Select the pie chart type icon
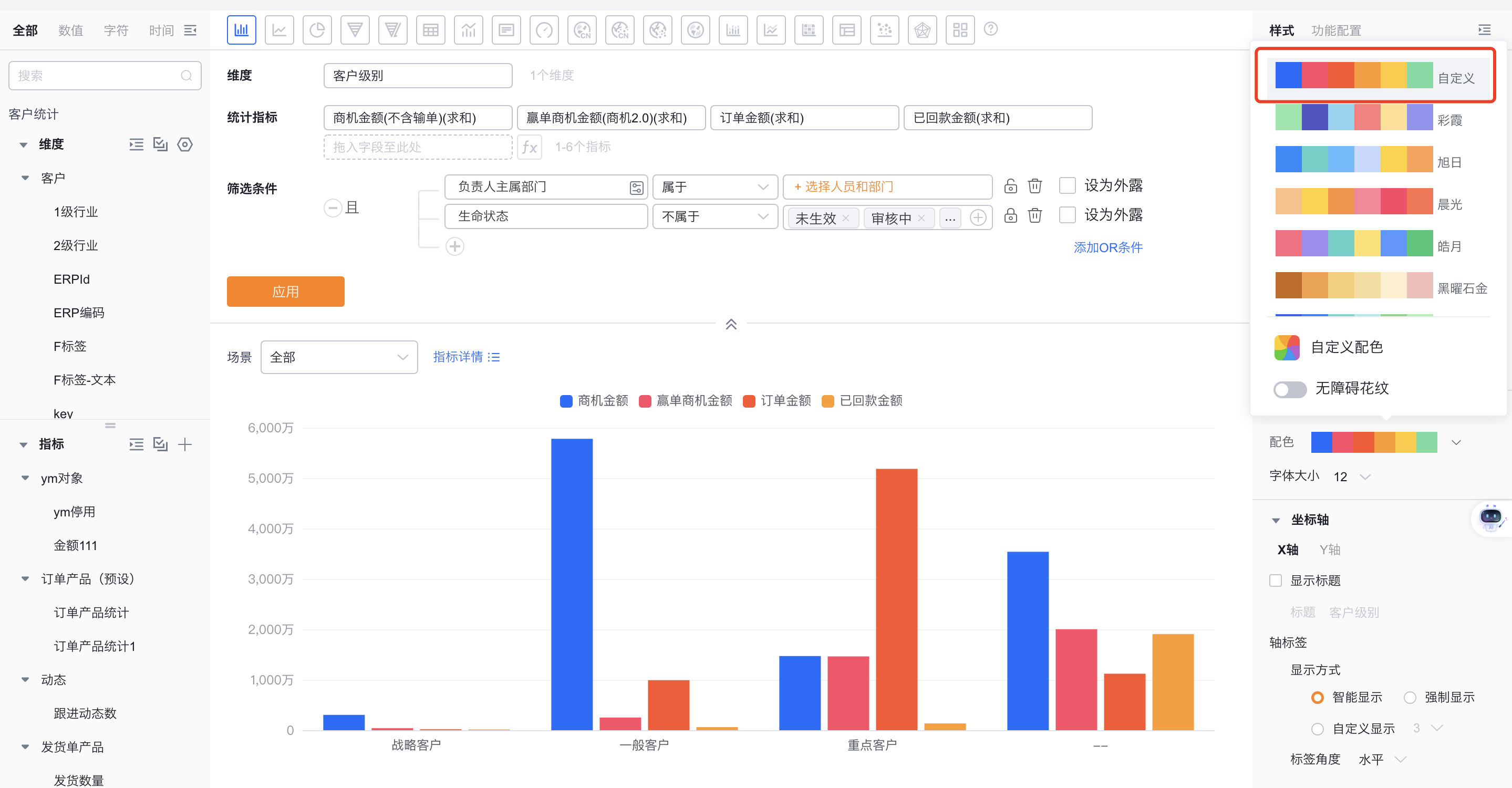This screenshot has width=1512, height=788. coord(317,30)
